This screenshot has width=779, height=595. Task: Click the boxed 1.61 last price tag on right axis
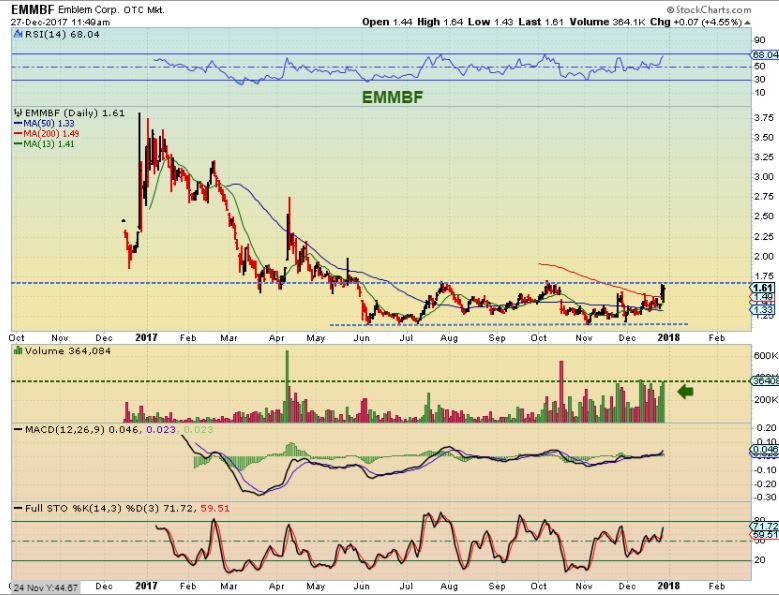point(763,288)
